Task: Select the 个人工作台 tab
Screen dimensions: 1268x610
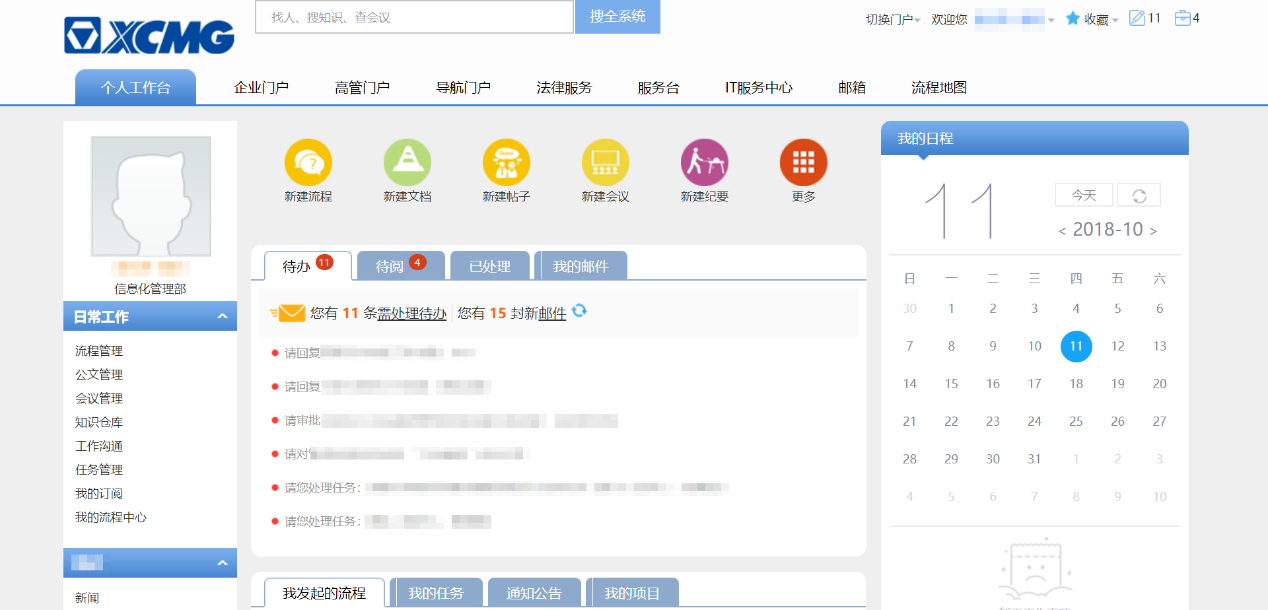Action: click(135, 87)
